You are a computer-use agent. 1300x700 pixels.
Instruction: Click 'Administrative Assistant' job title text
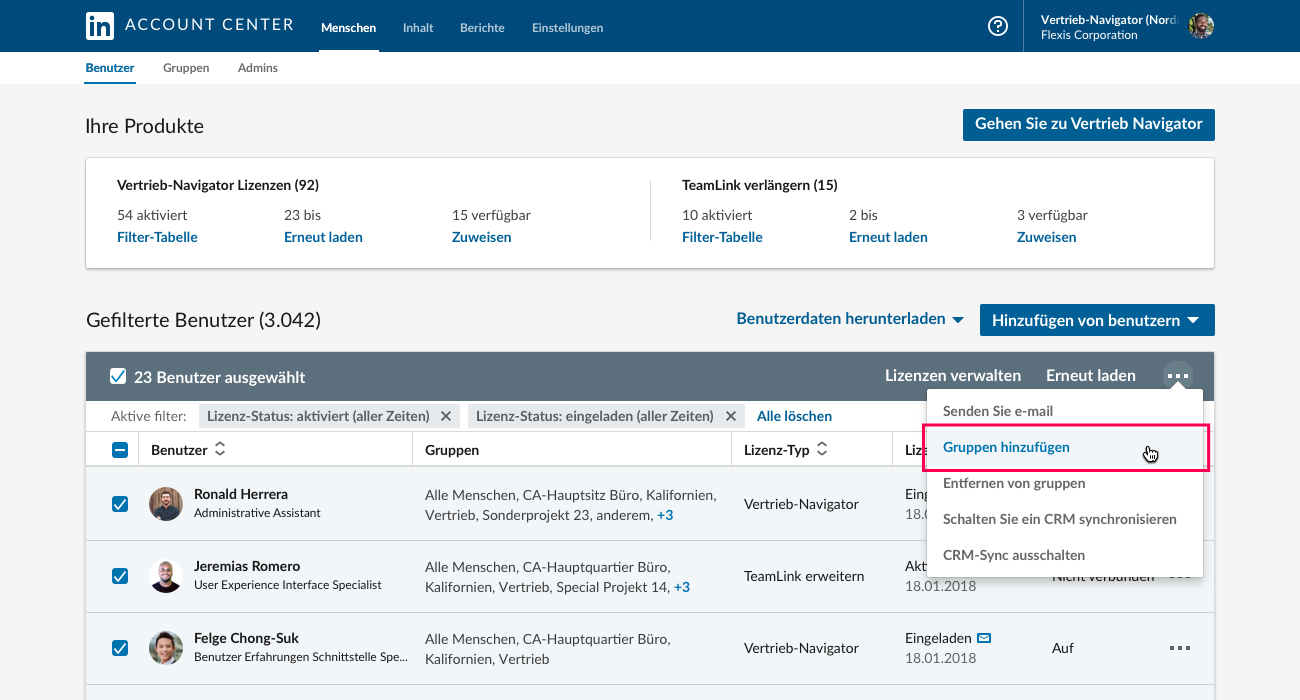pos(257,513)
